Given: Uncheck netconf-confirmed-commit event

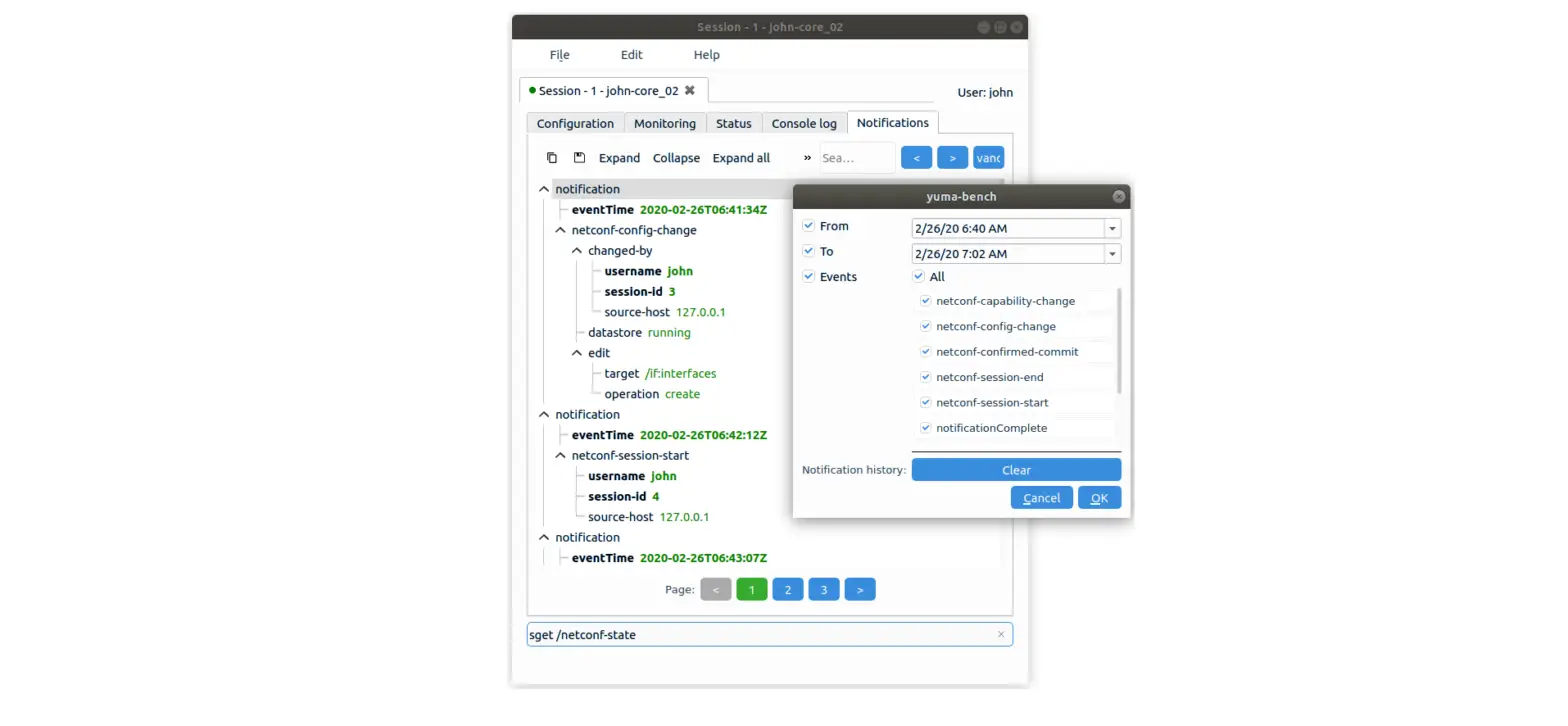Looking at the screenshot, I should (x=926, y=351).
